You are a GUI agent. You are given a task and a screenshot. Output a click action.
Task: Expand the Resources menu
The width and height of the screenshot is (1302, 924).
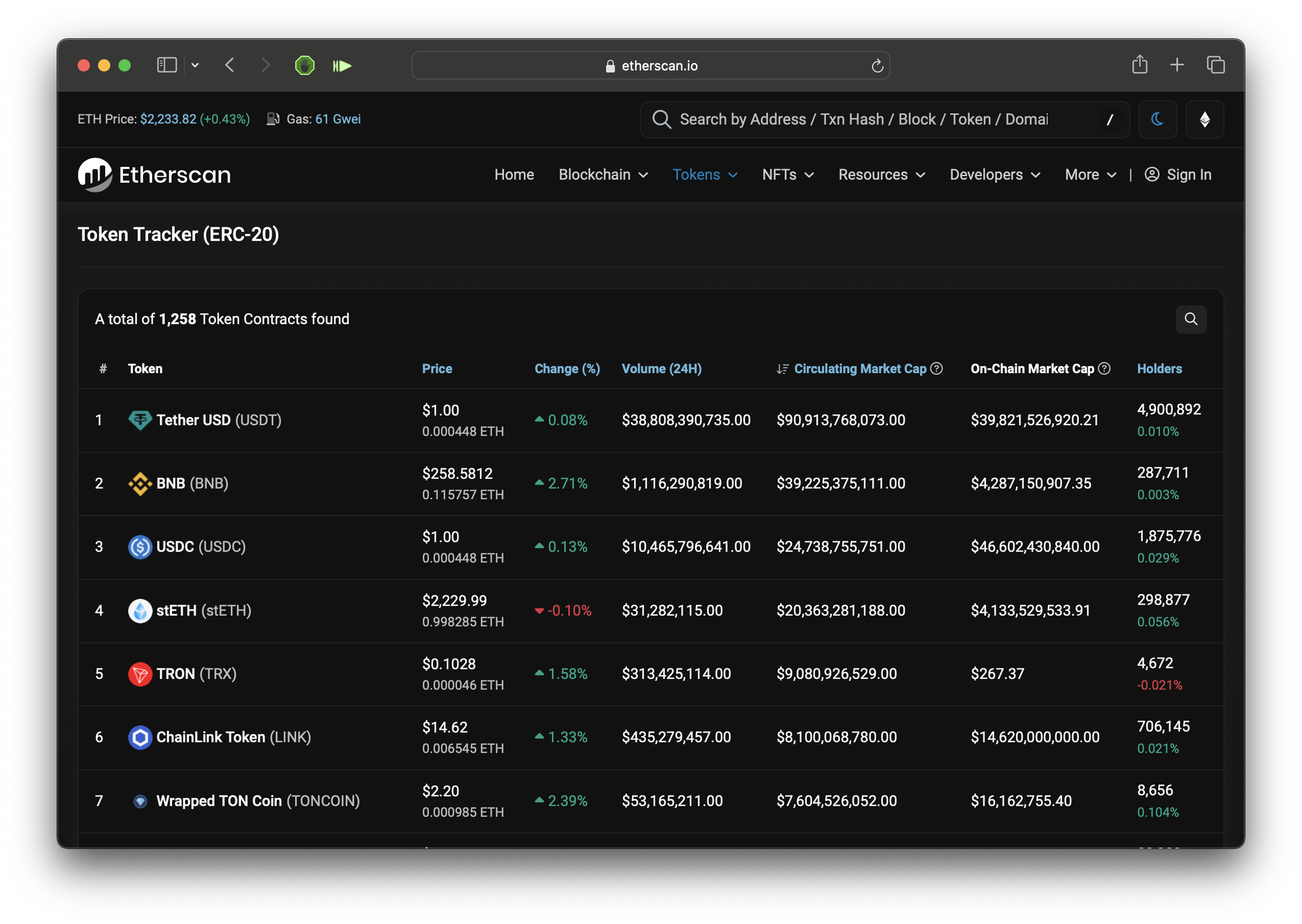[881, 175]
